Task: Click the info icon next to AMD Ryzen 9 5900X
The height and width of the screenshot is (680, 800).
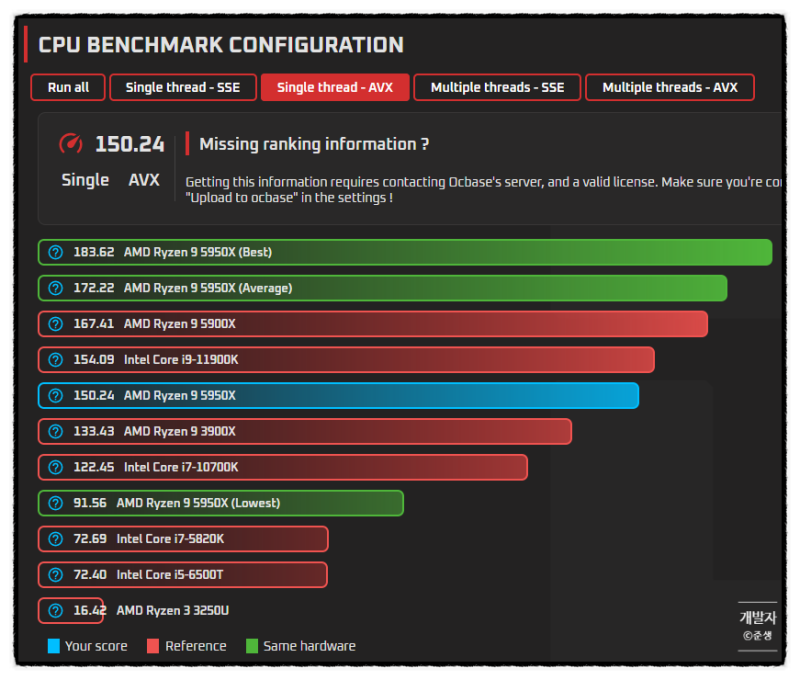Action: pos(54,324)
